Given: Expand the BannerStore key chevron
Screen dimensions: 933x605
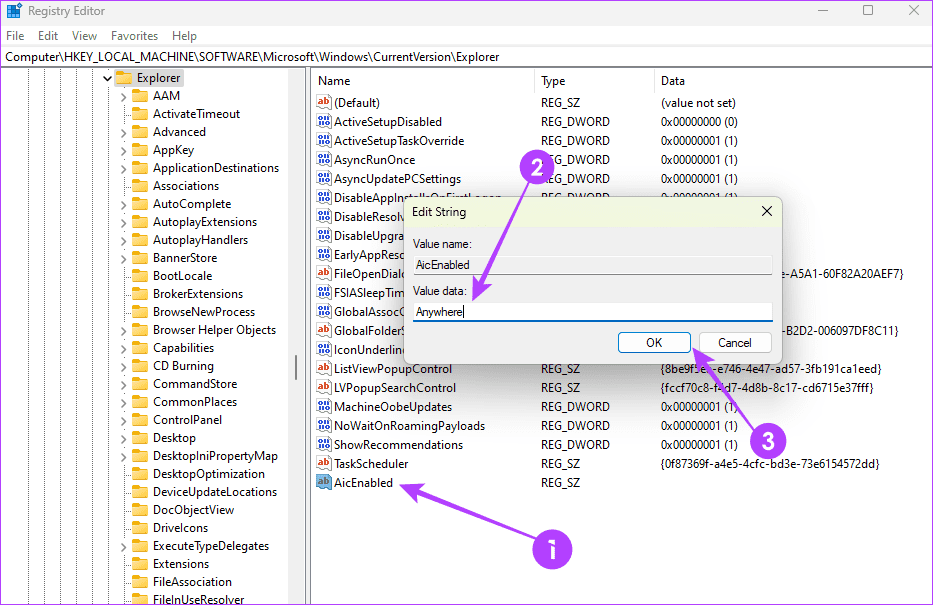Looking at the screenshot, I should 124,258.
